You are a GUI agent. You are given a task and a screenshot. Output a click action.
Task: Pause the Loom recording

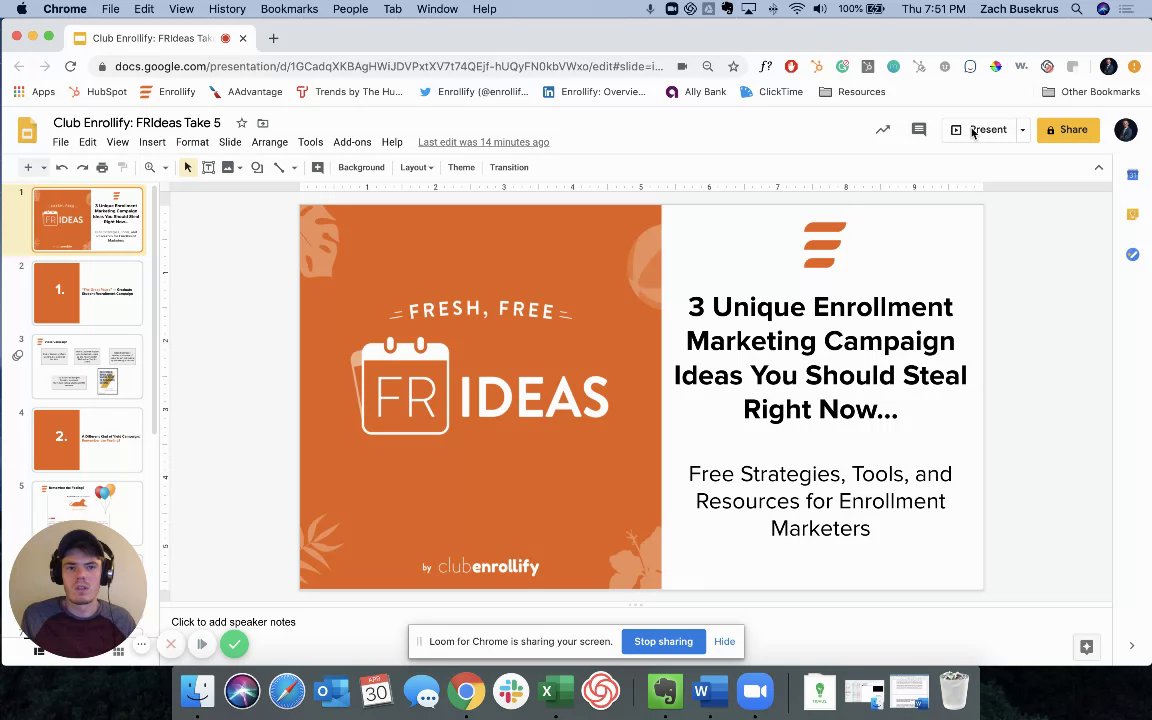point(202,645)
